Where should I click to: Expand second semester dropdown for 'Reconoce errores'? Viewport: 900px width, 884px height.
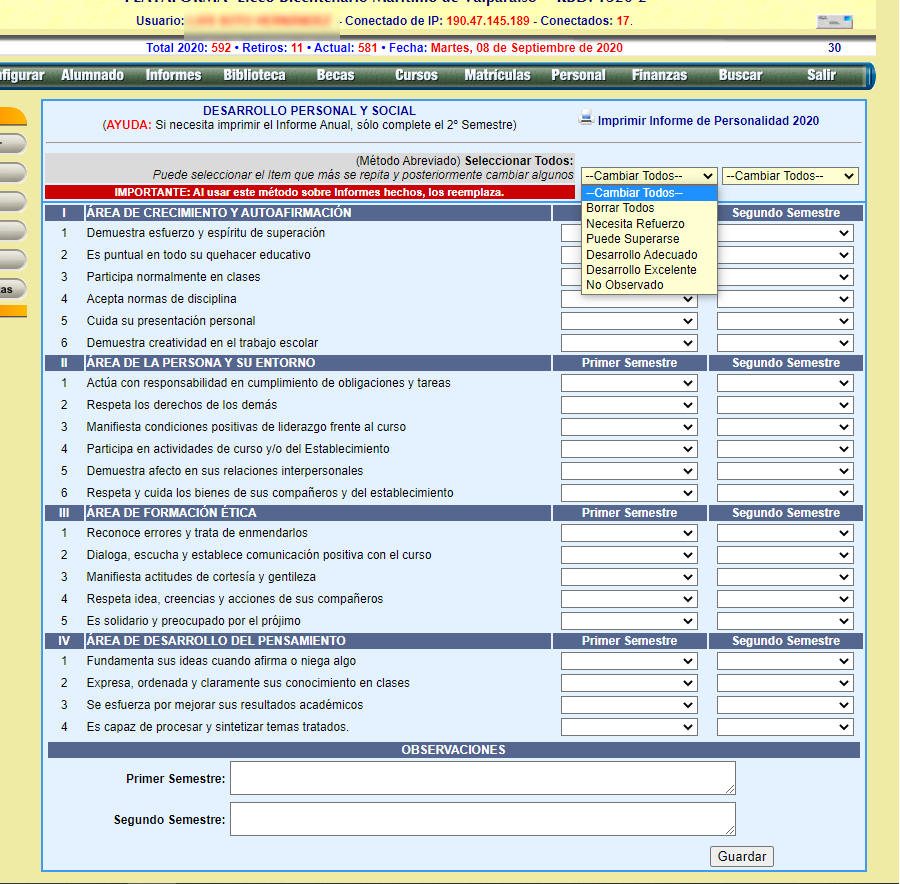pos(785,533)
